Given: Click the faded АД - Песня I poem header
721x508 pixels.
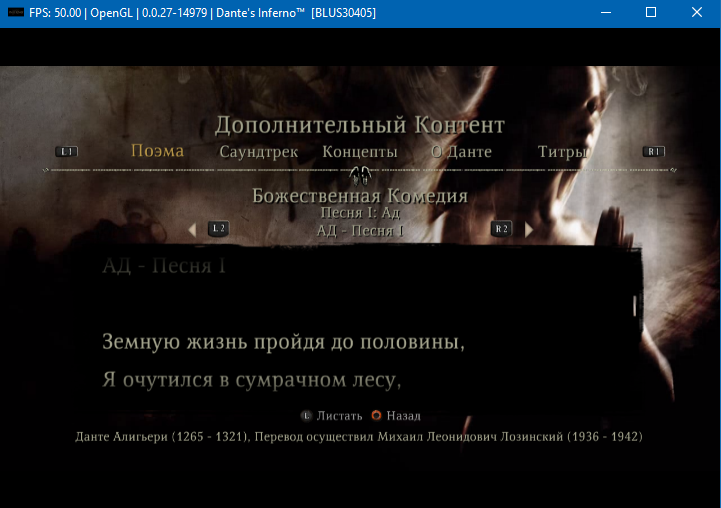Looking at the screenshot, I should tap(164, 266).
